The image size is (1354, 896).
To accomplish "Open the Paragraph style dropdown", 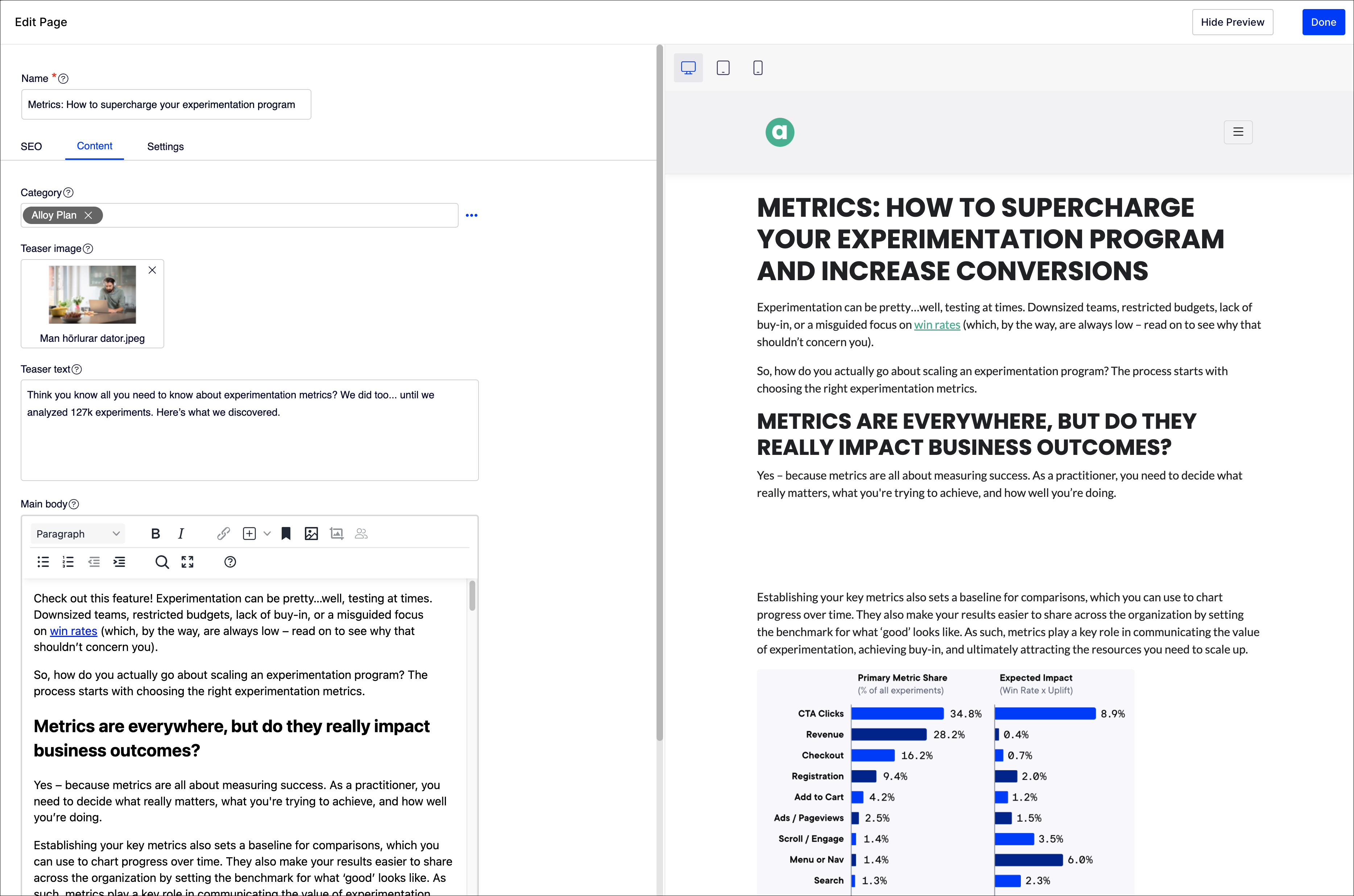I will tap(78, 533).
